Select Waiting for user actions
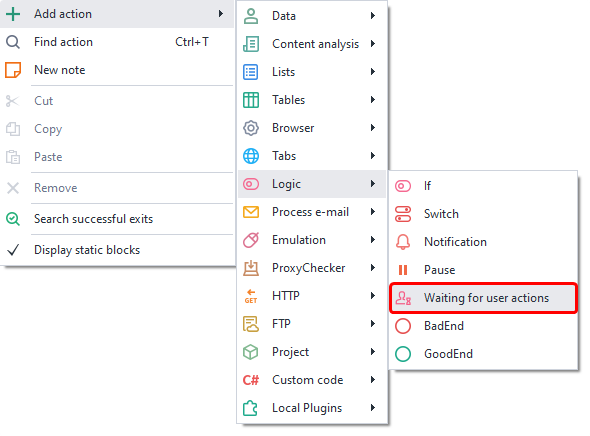This screenshot has height=436, width=590. point(484,298)
